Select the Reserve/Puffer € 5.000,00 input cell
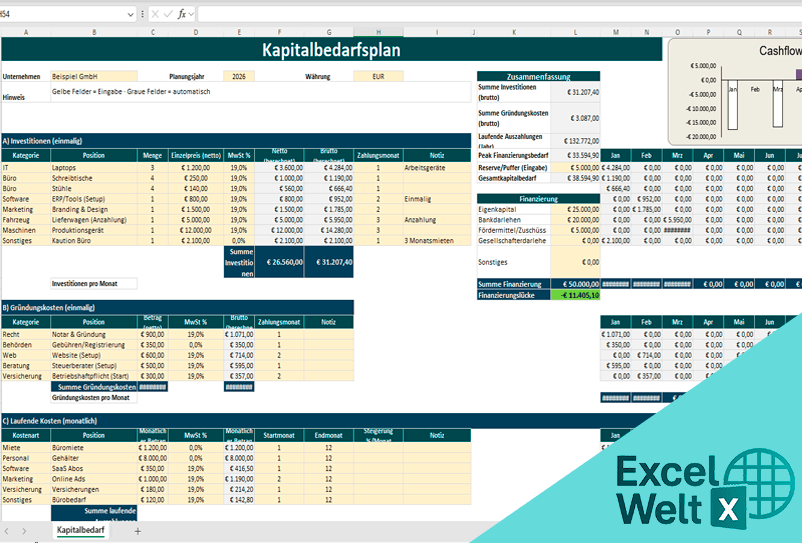Viewport: 802px width, 543px height. (575, 168)
